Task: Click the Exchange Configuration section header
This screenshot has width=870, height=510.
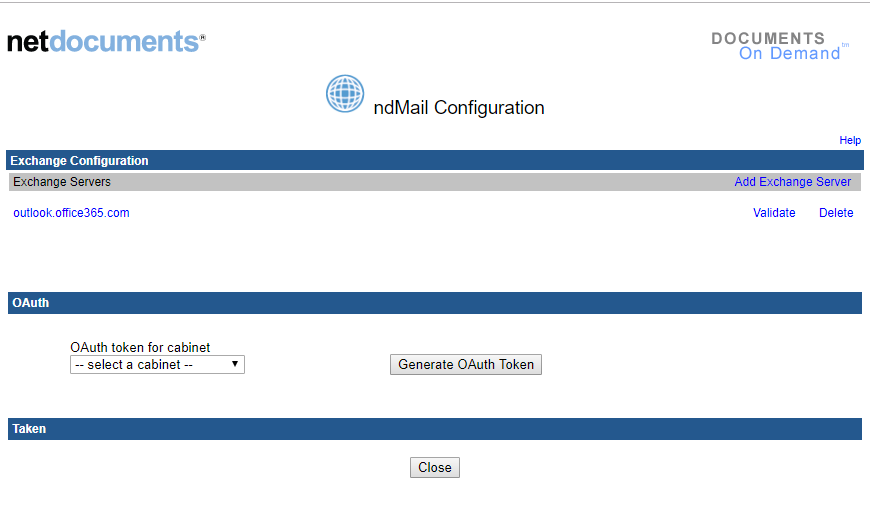Action: click(79, 161)
